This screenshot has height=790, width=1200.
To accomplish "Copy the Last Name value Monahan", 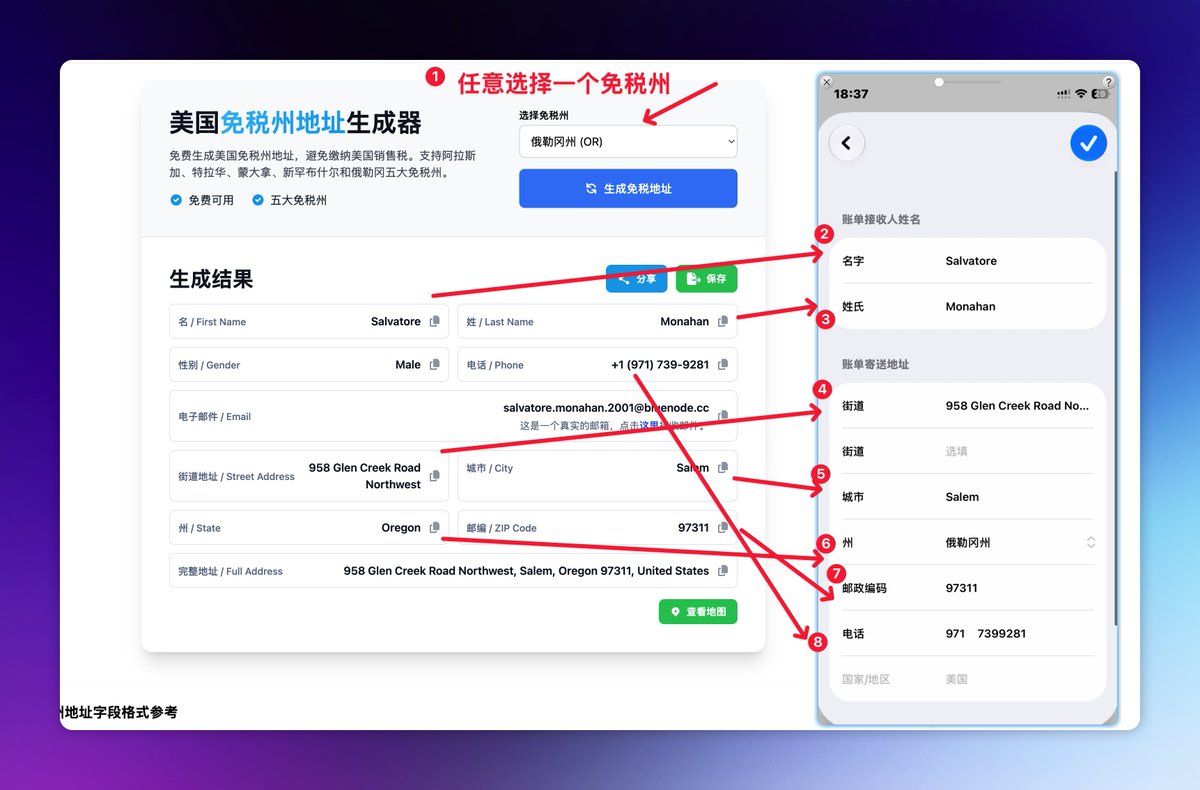I will 723,321.
